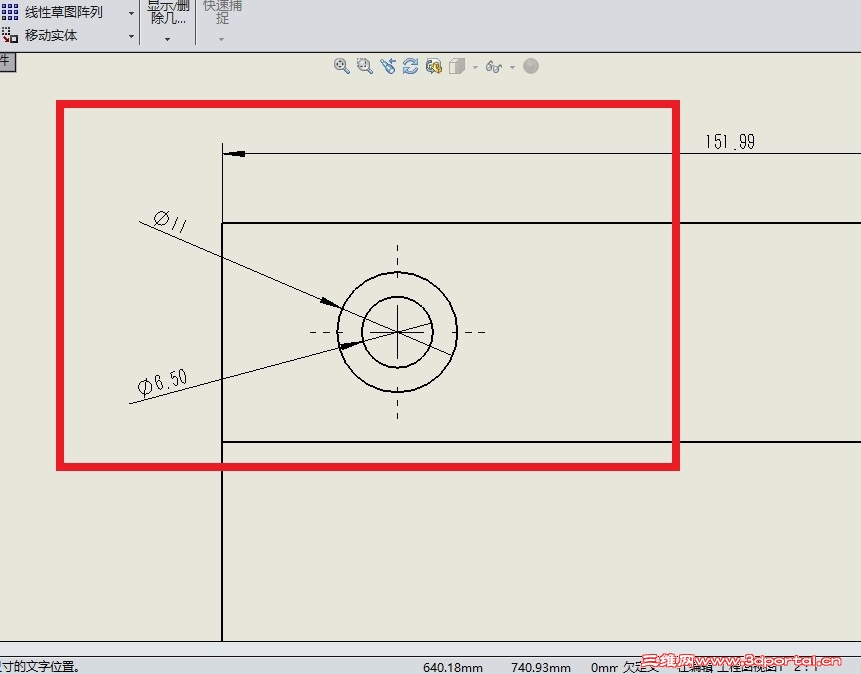Click the 640.18mm coordinate in status bar
The height and width of the screenshot is (674, 861).
pos(452,667)
